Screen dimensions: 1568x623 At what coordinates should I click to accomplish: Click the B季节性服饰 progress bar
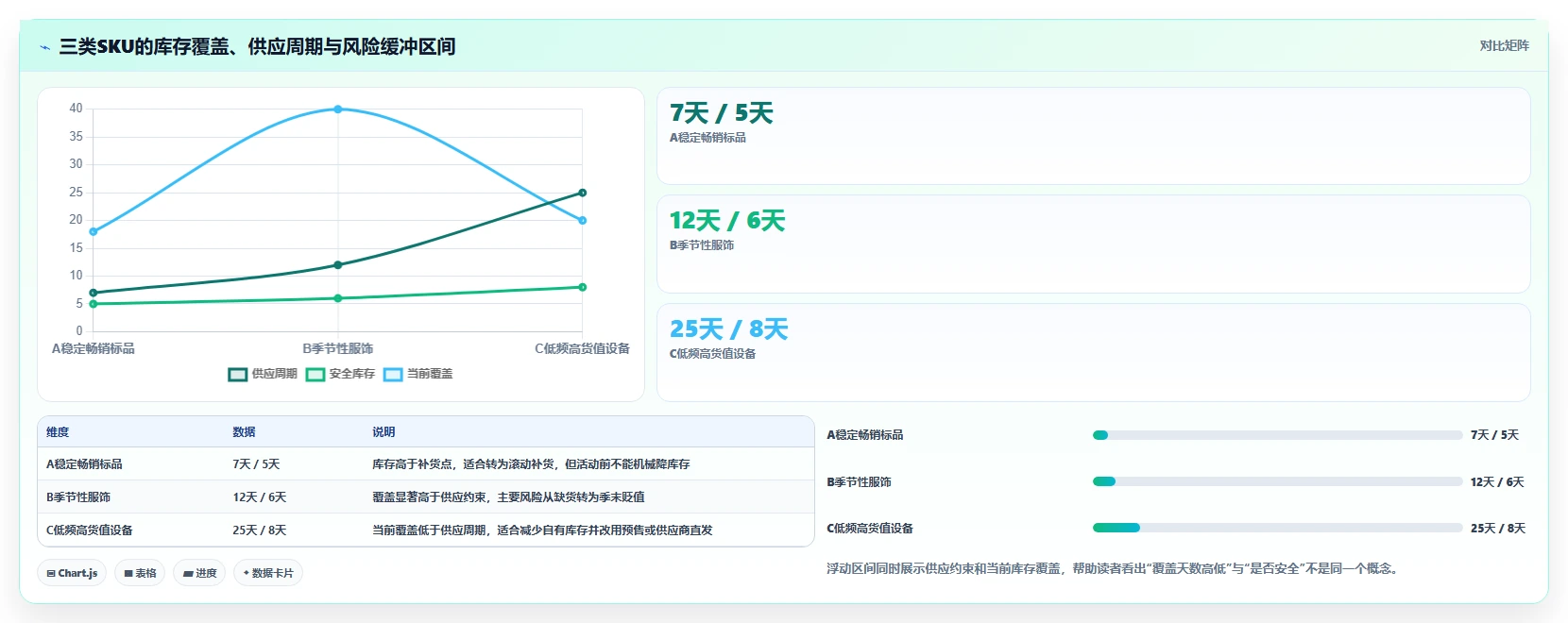click(1277, 481)
